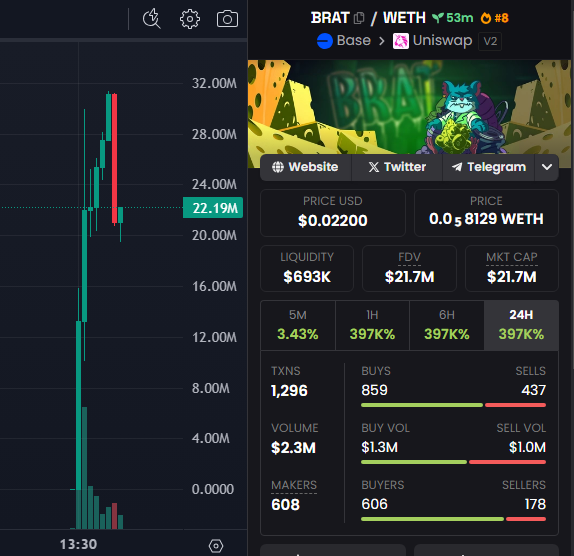Select the 6H timeframe tab
Image resolution: width=574 pixels, height=556 pixels.
click(447, 325)
